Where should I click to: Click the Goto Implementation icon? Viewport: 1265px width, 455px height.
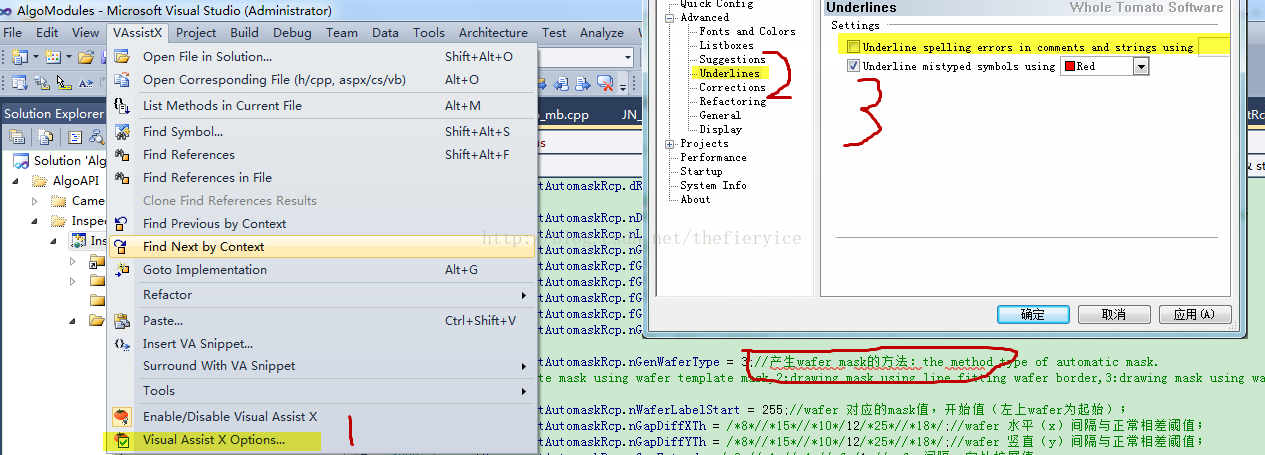(x=122, y=269)
